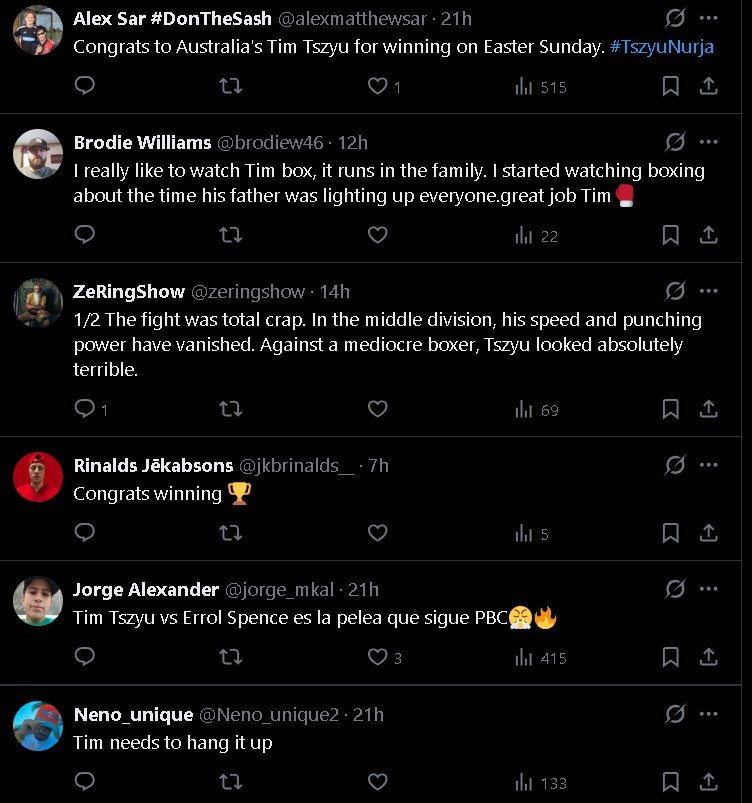
Task: Open the more options menu on Alex Sar's tweet
Action: click(x=708, y=18)
